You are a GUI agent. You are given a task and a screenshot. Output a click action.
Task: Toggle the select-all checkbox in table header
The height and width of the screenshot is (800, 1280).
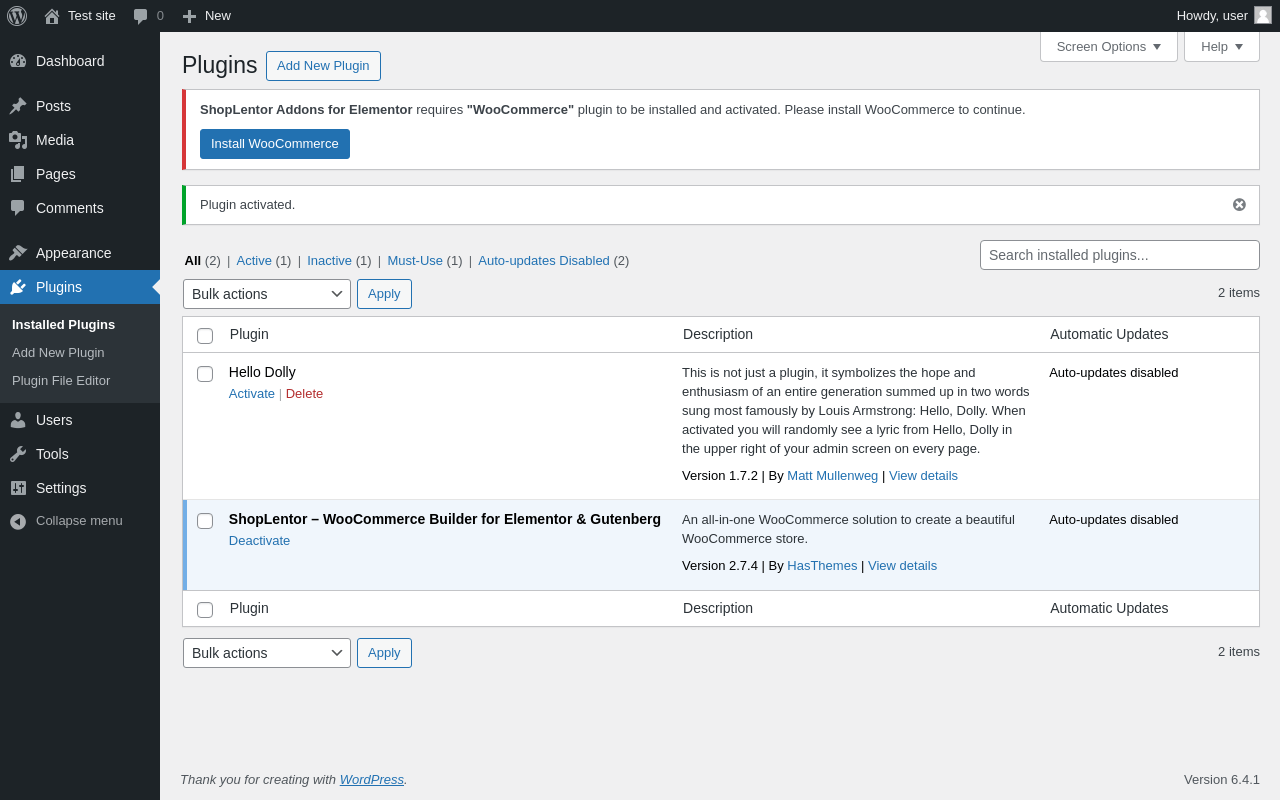[205, 336]
